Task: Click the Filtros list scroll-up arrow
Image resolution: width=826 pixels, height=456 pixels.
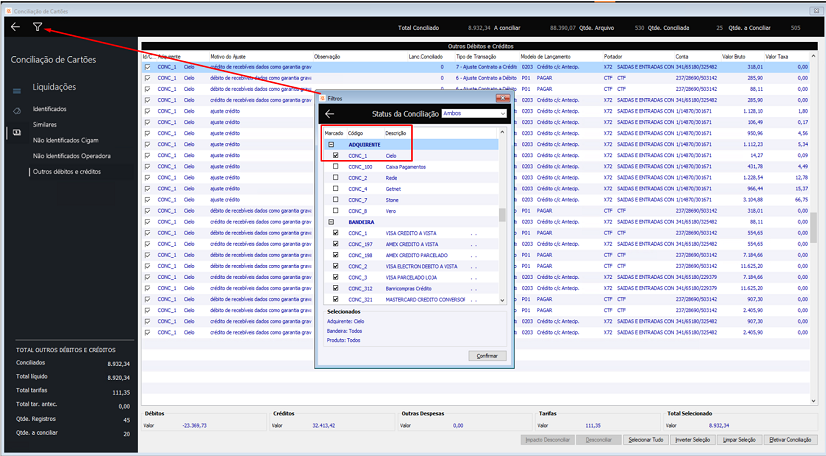Action: (x=502, y=132)
